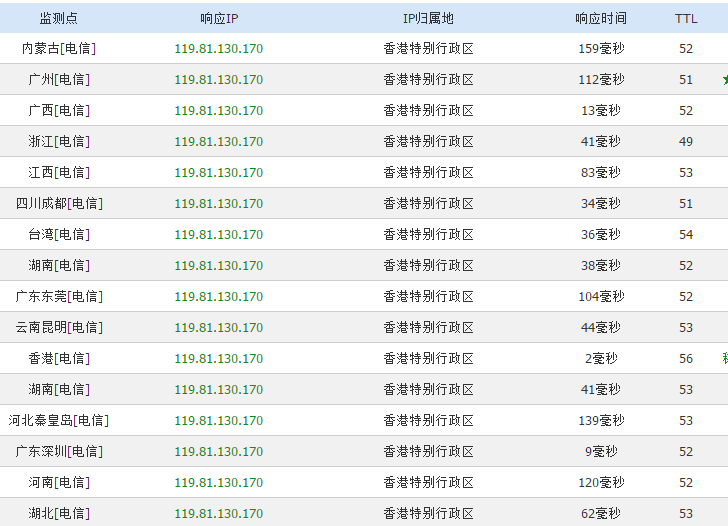The width and height of the screenshot is (728, 526).
Task: Click 香港特别行政区 in the 湖北 row
Action: click(428, 513)
